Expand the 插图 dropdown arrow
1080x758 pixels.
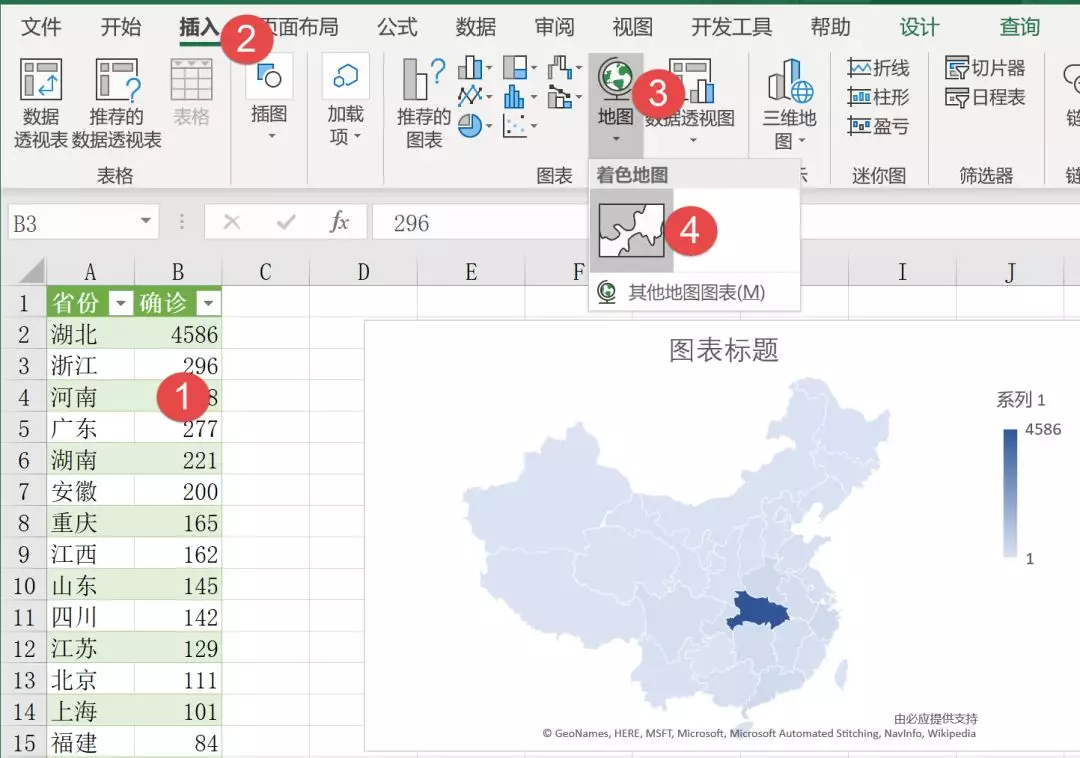[271, 136]
